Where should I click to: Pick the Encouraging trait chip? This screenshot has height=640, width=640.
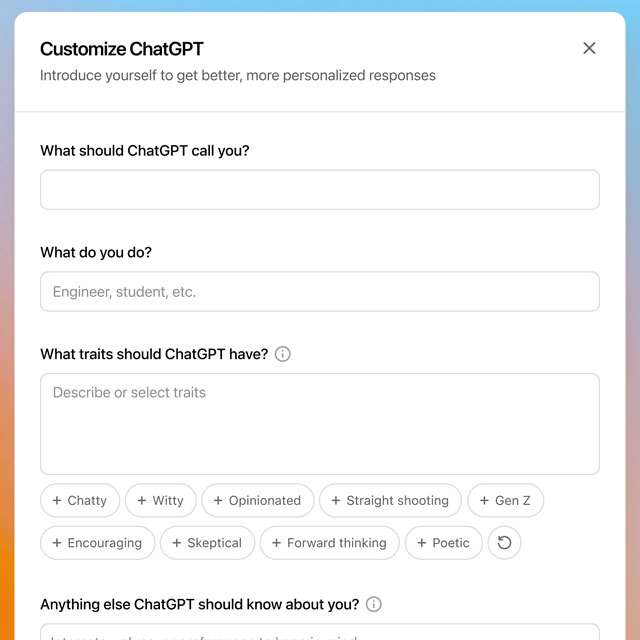pos(97,543)
